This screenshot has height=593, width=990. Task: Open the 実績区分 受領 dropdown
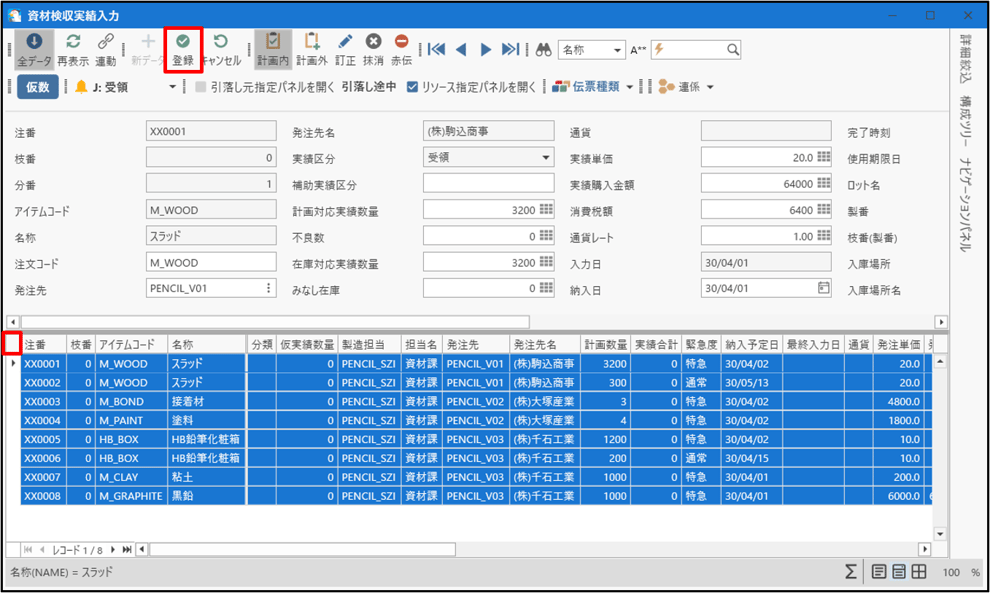pyautogui.click(x=546, y=158)
